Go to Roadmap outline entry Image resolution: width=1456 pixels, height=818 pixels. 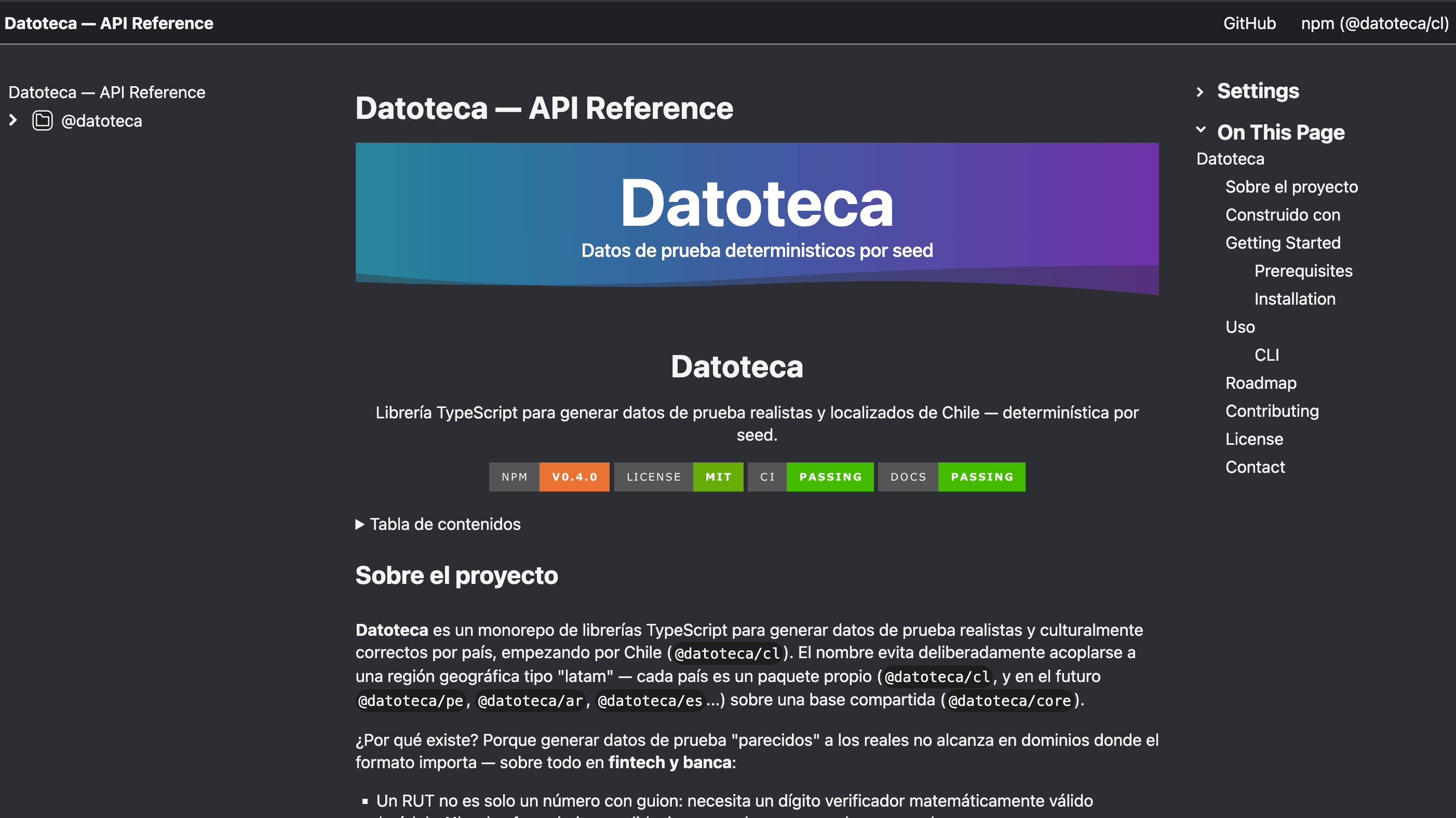[x=1261, y=383]
